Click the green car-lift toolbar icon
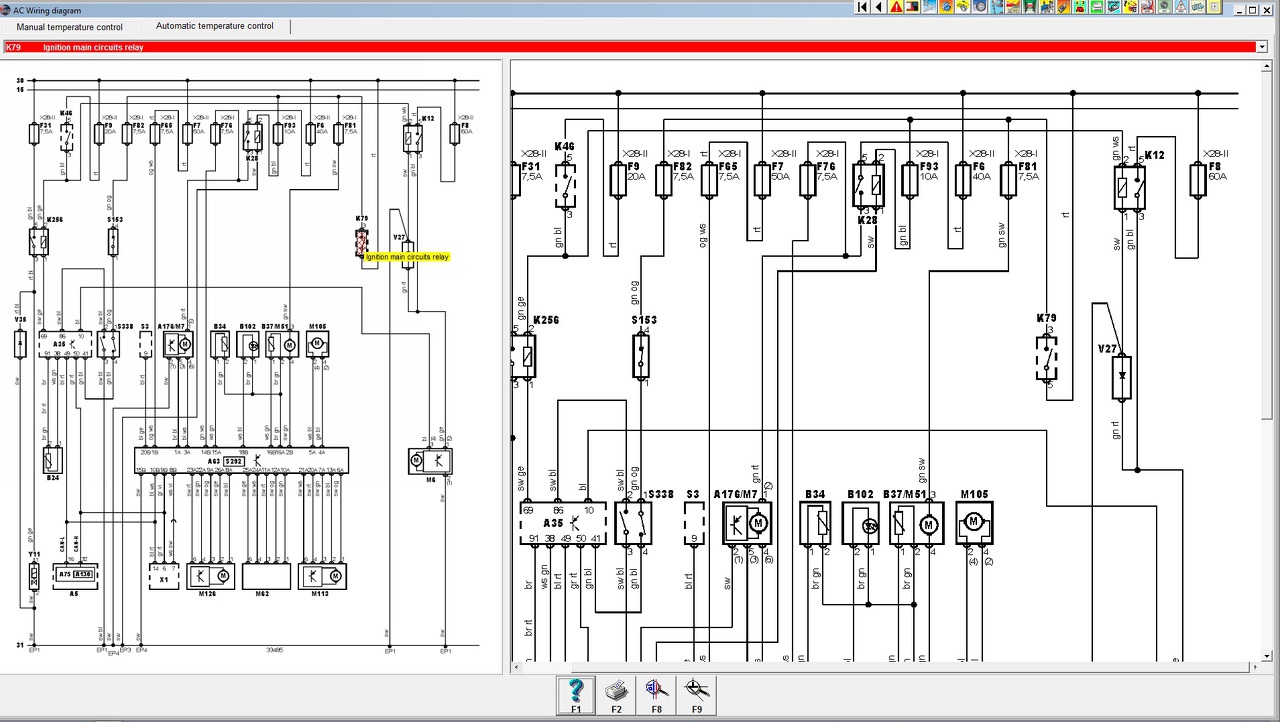 (x=1030, y=7)
